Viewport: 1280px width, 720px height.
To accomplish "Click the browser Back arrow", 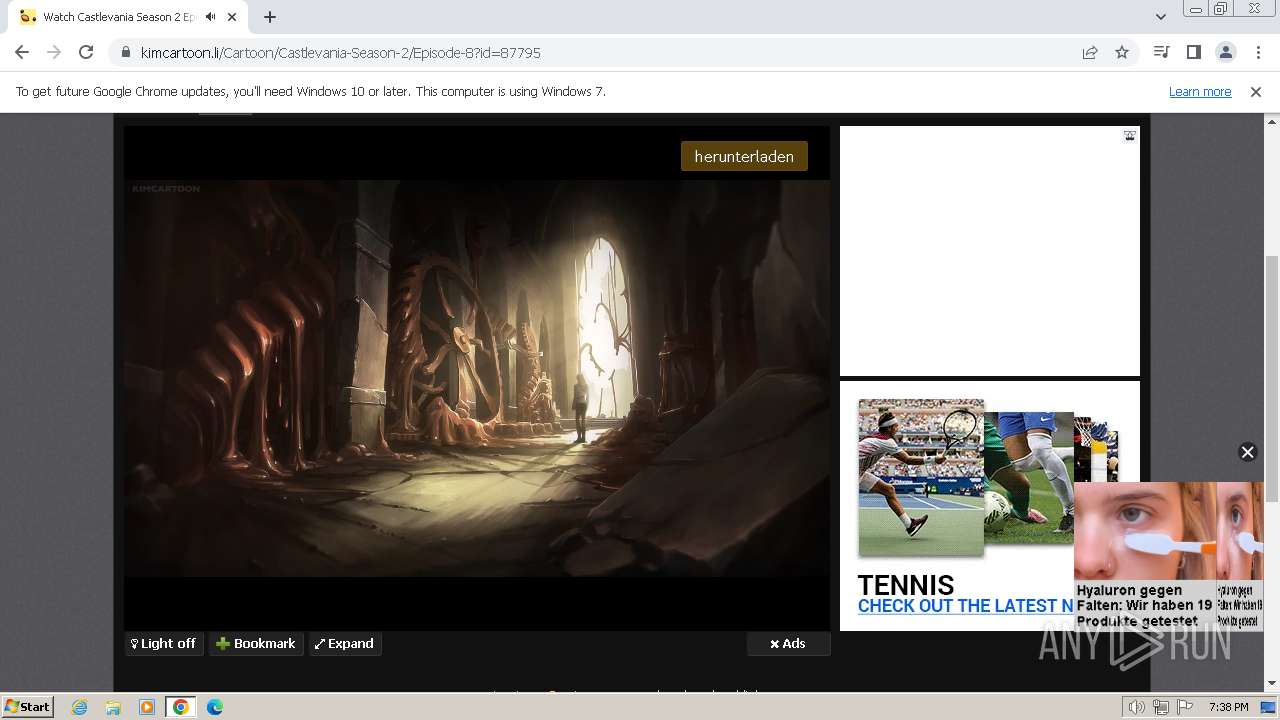I will click(x=22, y=53).
